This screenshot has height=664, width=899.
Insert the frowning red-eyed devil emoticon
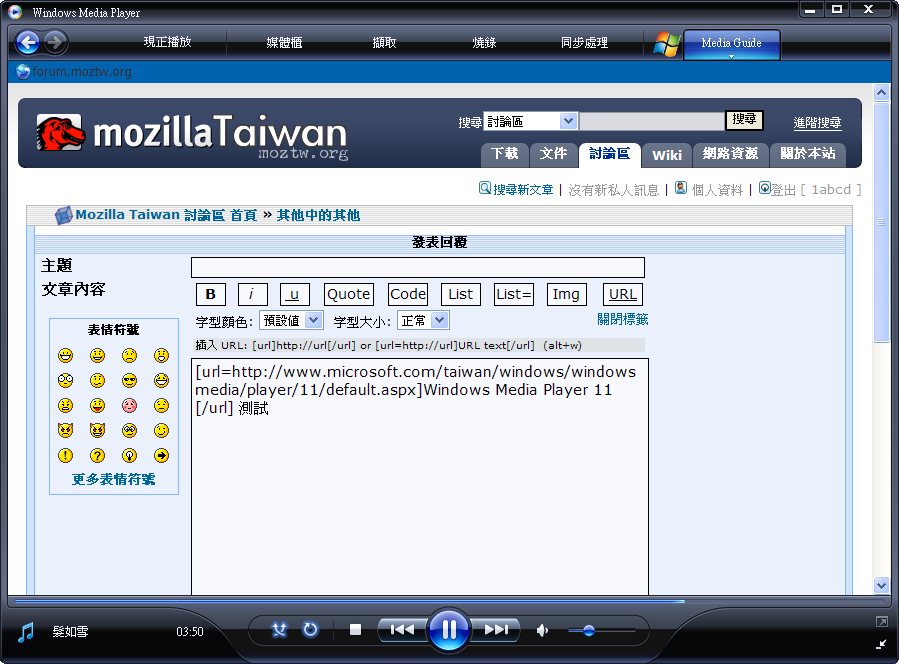click(x=65, y=430)
